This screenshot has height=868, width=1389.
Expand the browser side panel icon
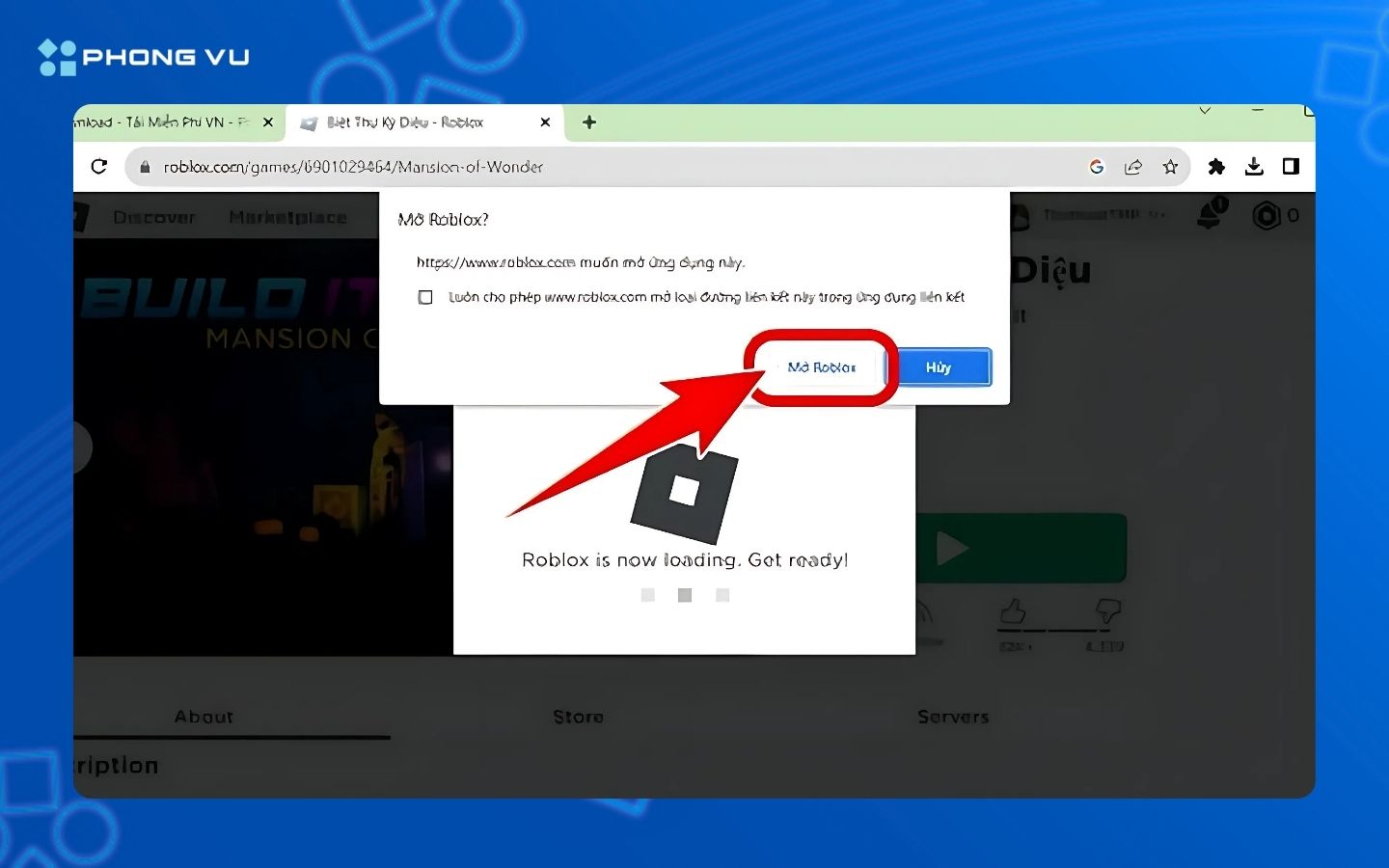1291,166
